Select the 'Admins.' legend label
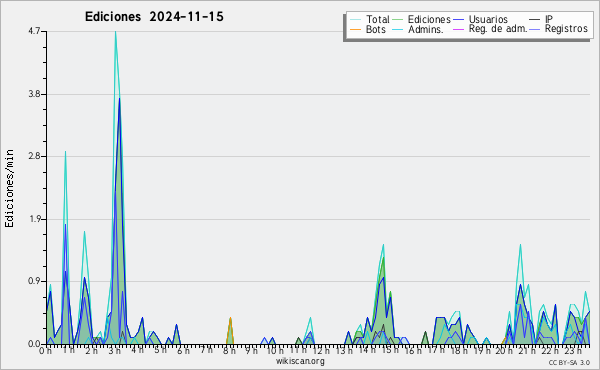600x370 pixels. (426, 29)
